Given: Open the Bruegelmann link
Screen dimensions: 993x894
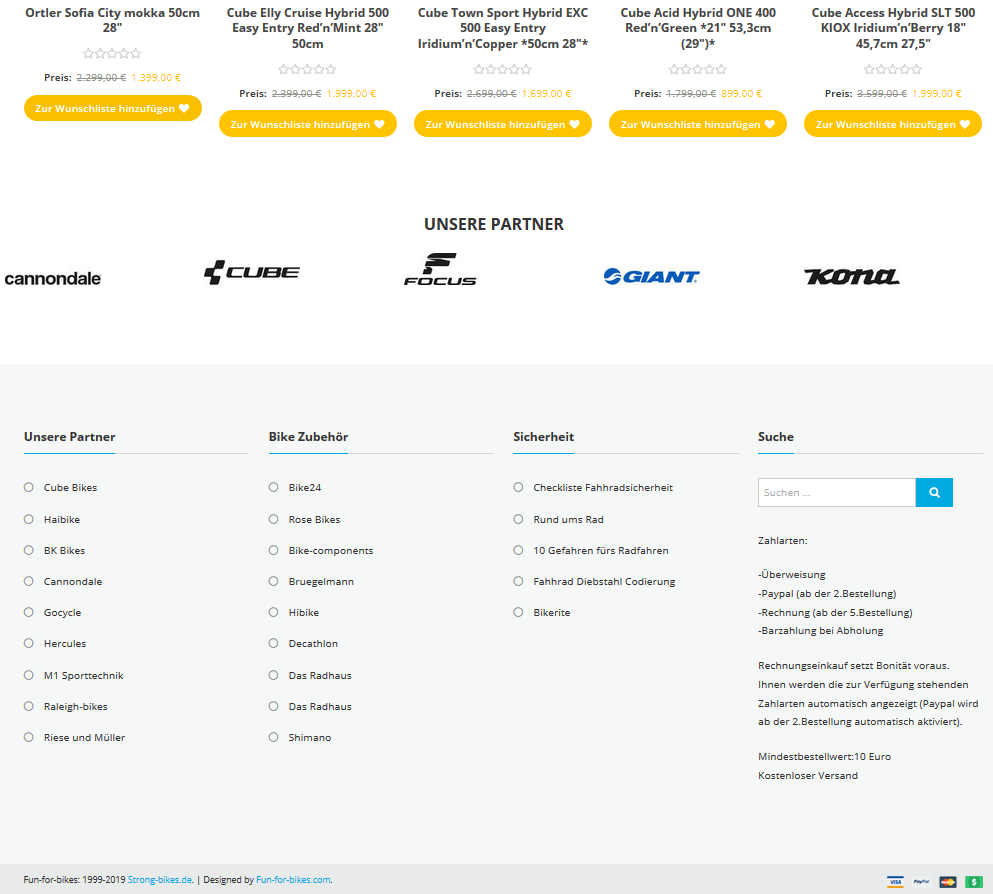Looking at the screenshot, I should tap(321, 582).
